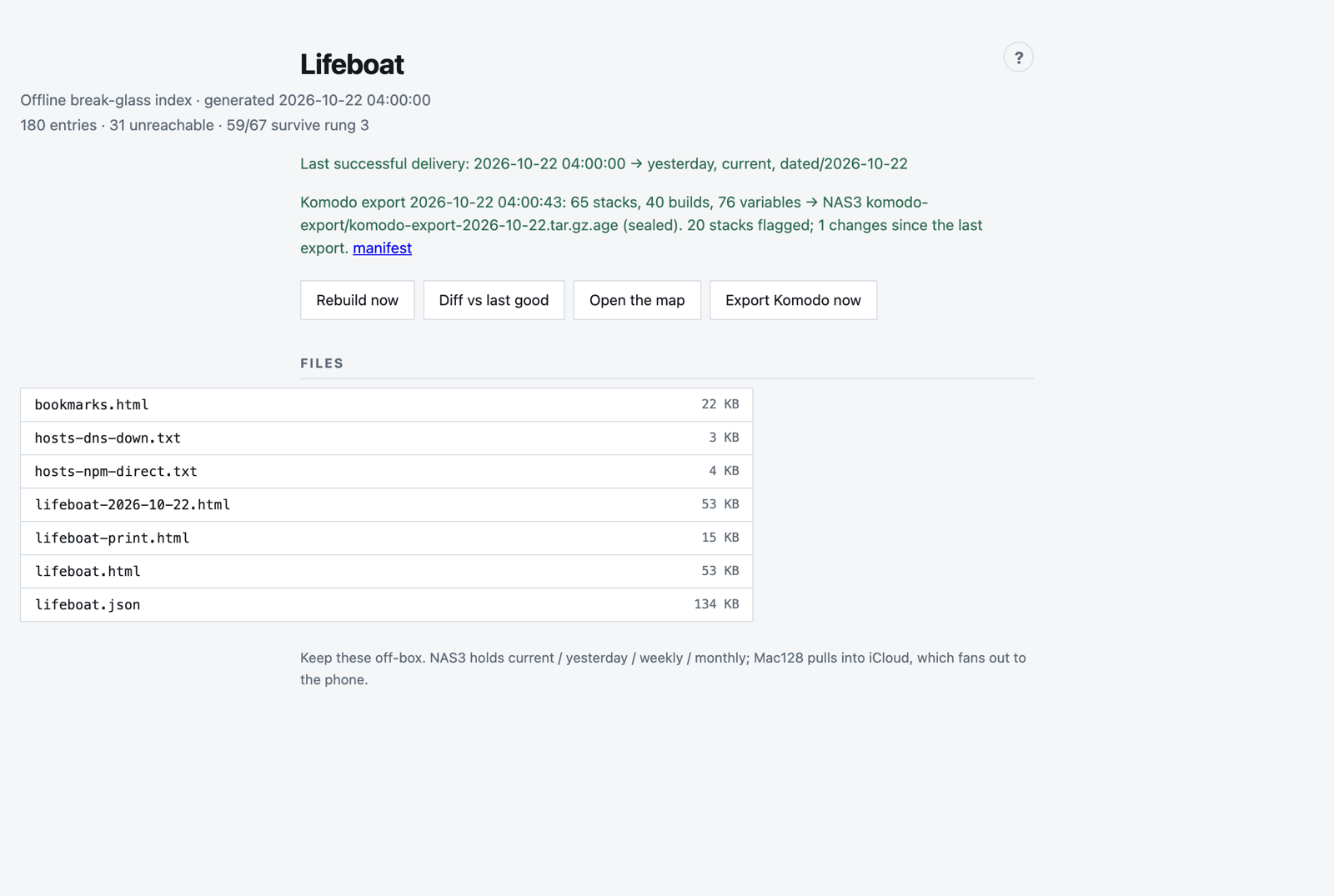Open the map button
The image size is (1334, 896).
point(637,300)
